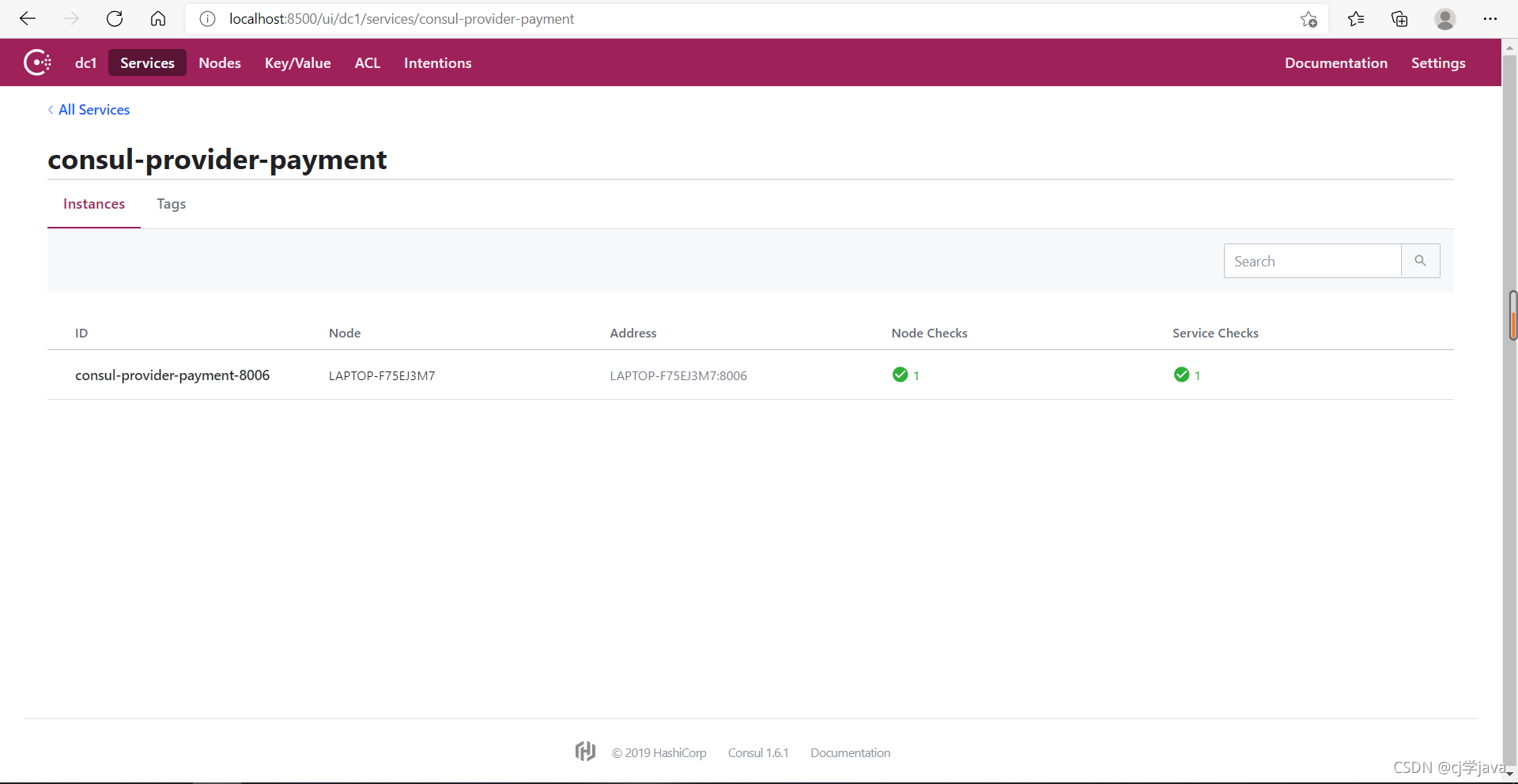
Task: Go back using browser back arrow
Action: [x=28, y=19]
